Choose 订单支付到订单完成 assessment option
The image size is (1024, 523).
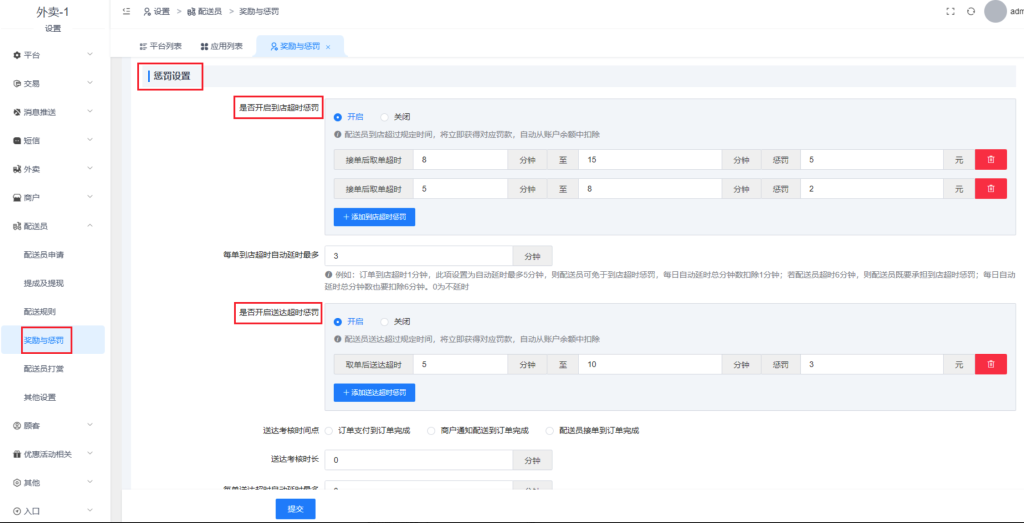(x=330, y=431)
